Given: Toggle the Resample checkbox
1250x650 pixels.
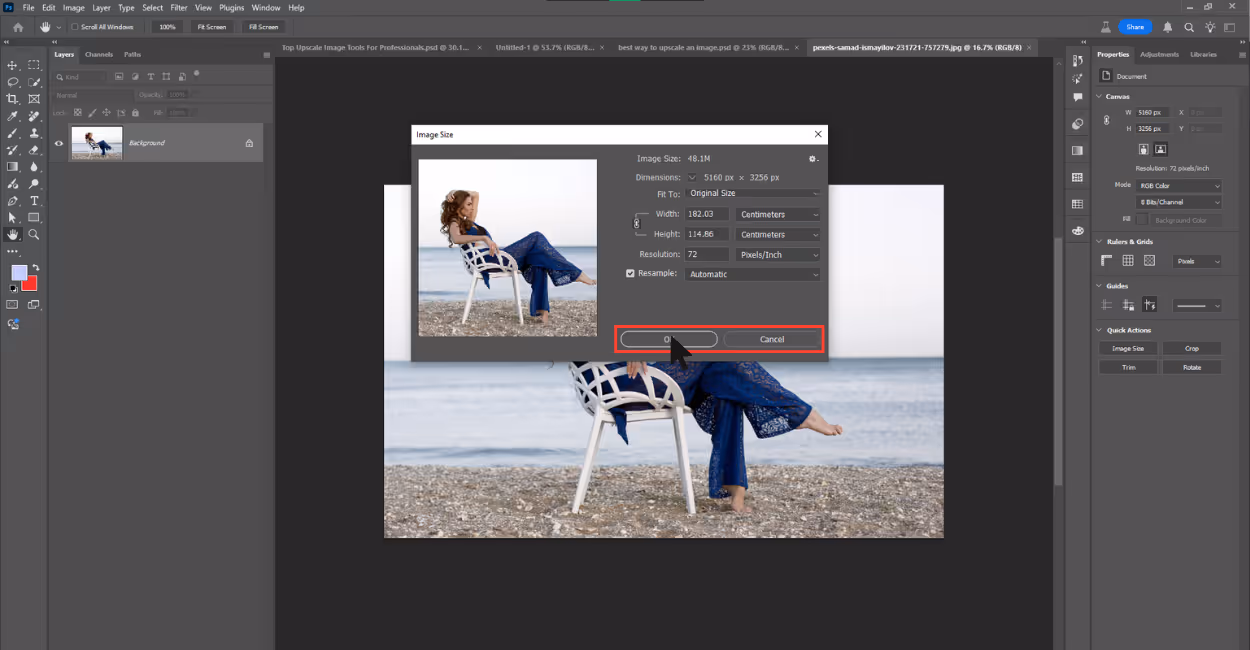Looking at the screenshot, I should coord(630,273).
